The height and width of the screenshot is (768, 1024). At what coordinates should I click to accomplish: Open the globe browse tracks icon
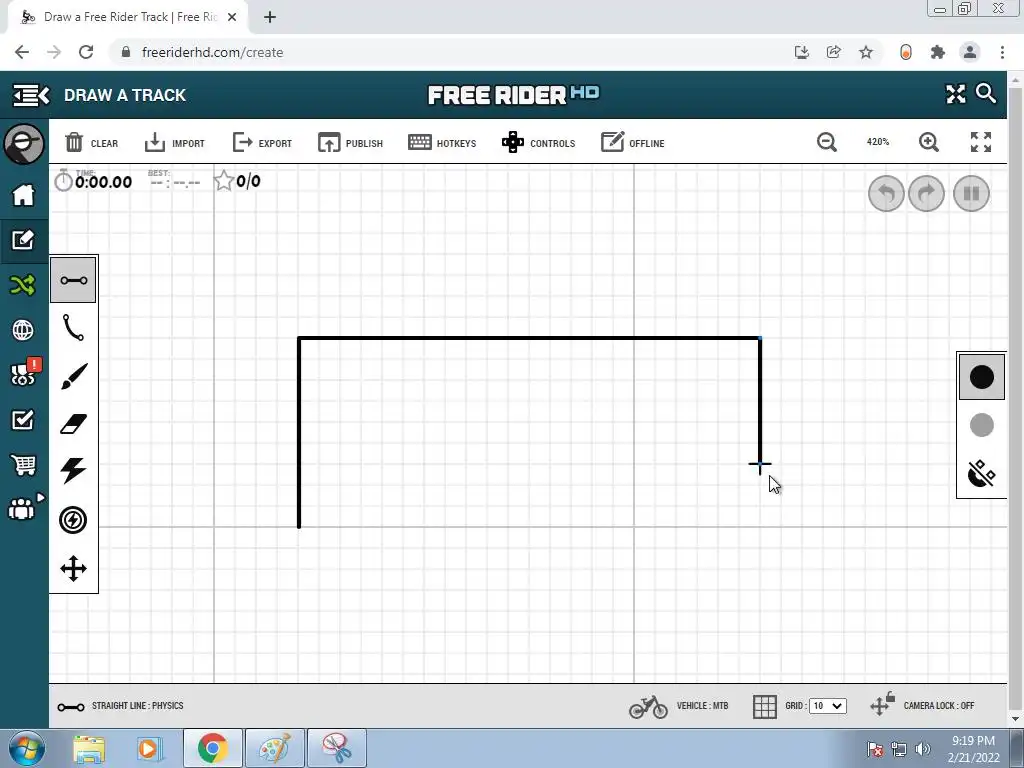pyautogui.click(x=23, y=330)
